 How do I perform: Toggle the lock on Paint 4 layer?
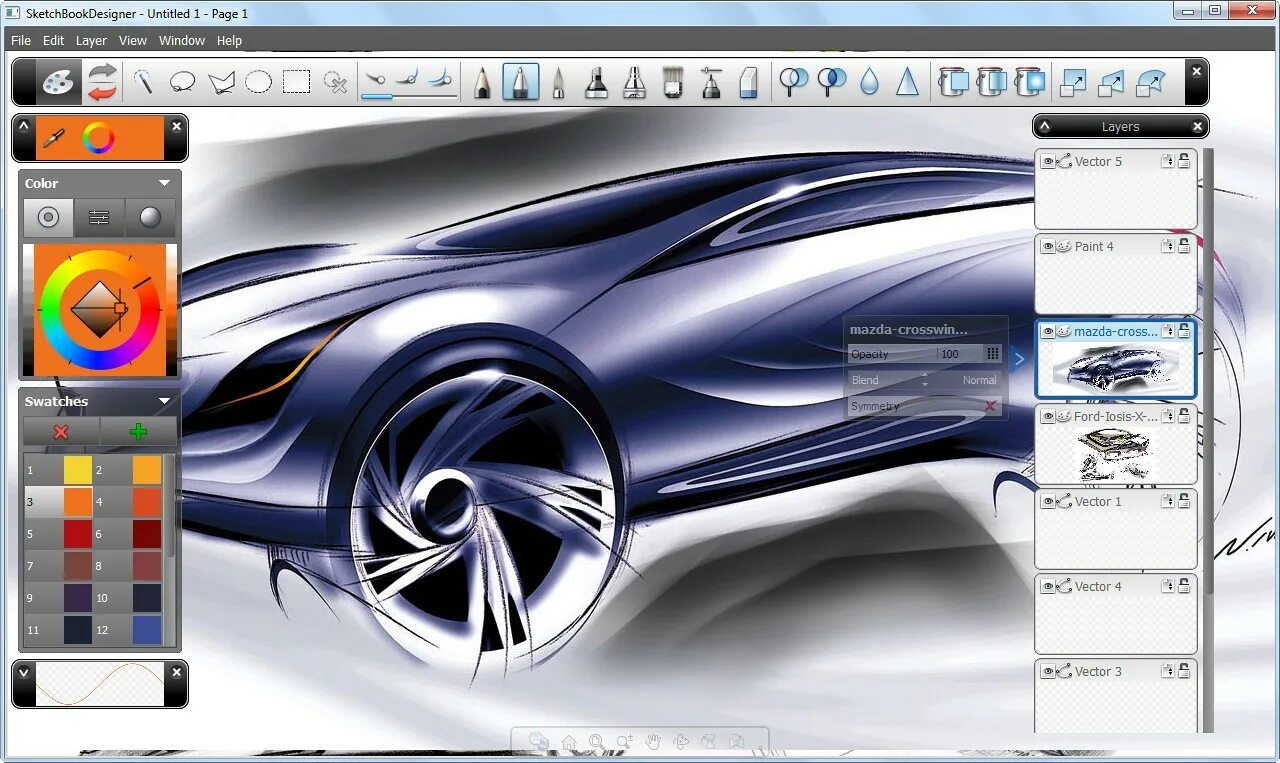[1184, 246]
